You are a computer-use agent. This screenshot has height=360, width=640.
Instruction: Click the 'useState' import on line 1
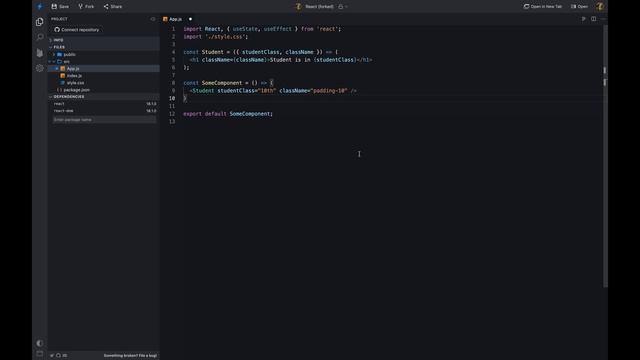pyautogui.click(x=245, y=29)
